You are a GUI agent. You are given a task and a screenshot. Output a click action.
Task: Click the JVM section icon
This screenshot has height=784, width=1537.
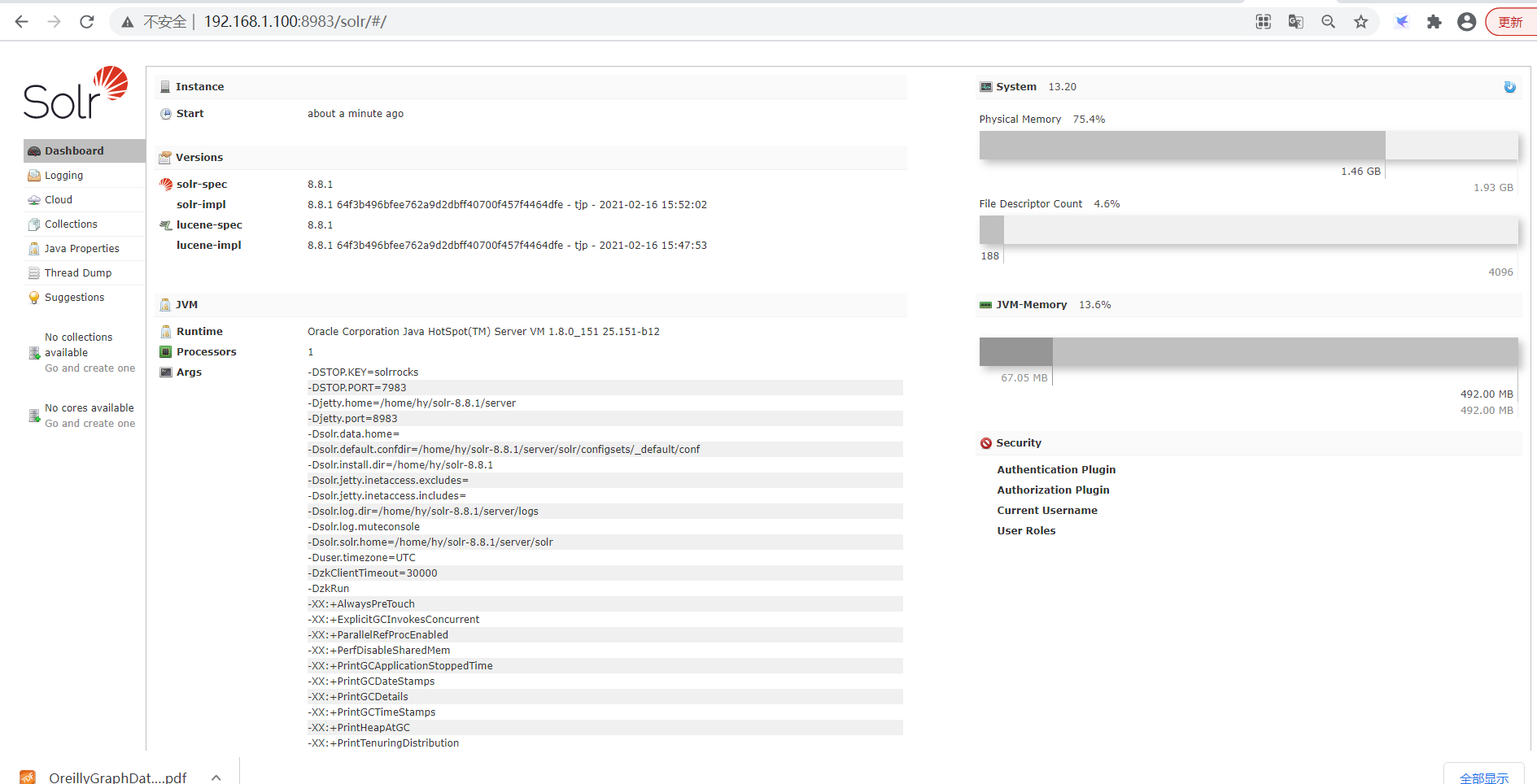pyautogui.click(x=165, y=305)
